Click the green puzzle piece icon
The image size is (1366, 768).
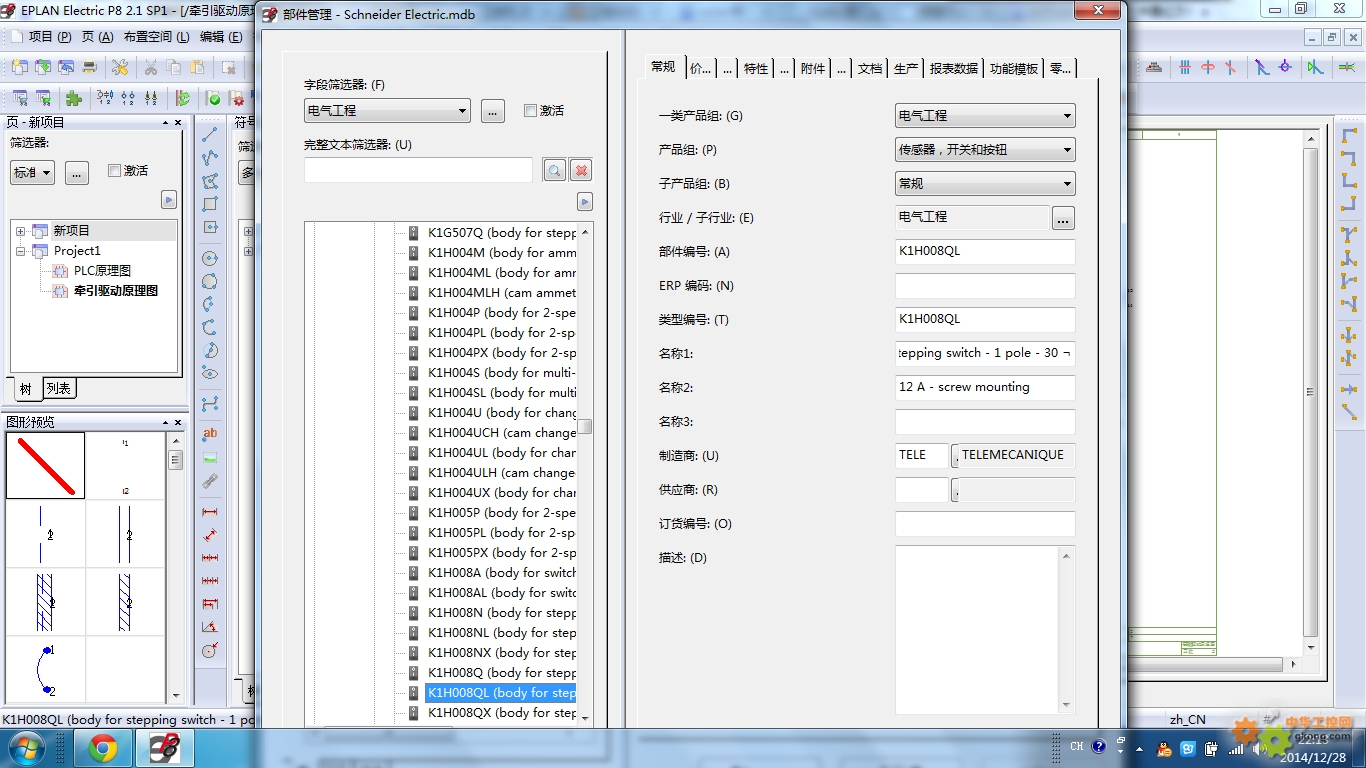point(74,98)
